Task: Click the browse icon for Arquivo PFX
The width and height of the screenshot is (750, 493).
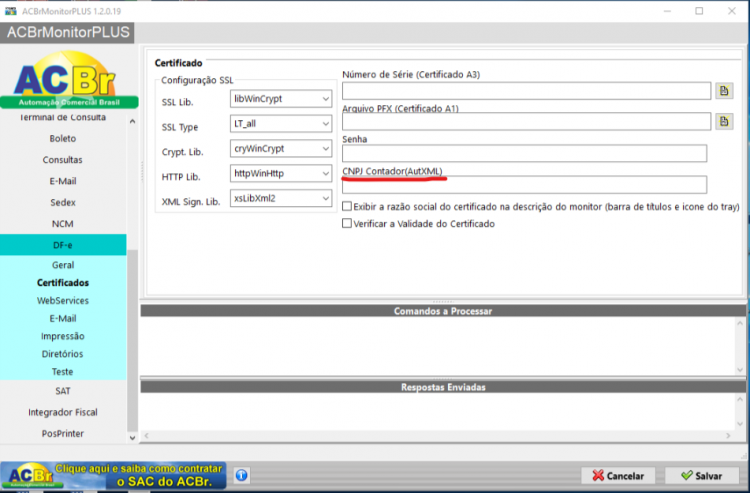Action: tap(724, 121)
